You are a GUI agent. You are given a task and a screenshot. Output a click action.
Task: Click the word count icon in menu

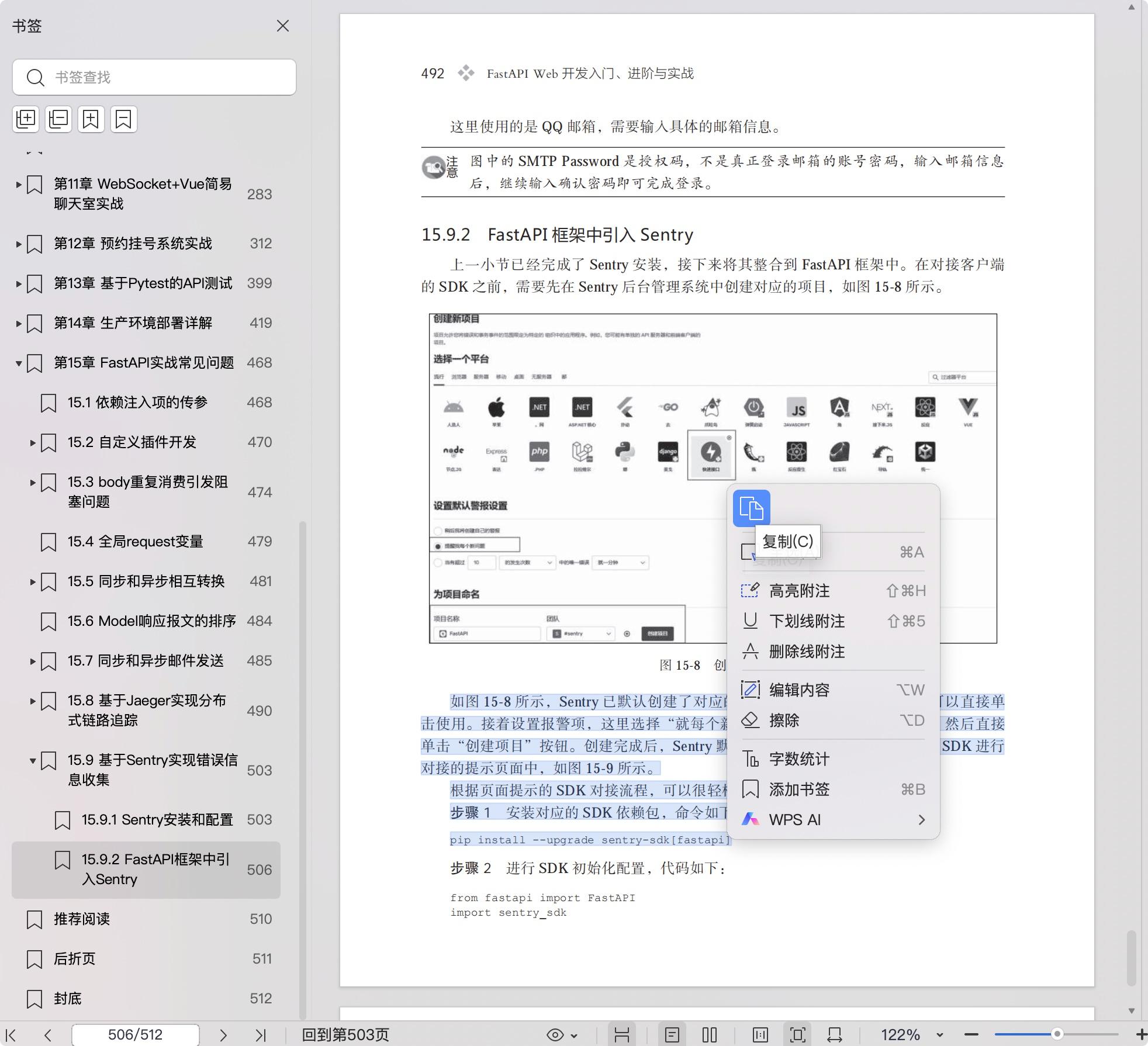(x=751, y=758)
